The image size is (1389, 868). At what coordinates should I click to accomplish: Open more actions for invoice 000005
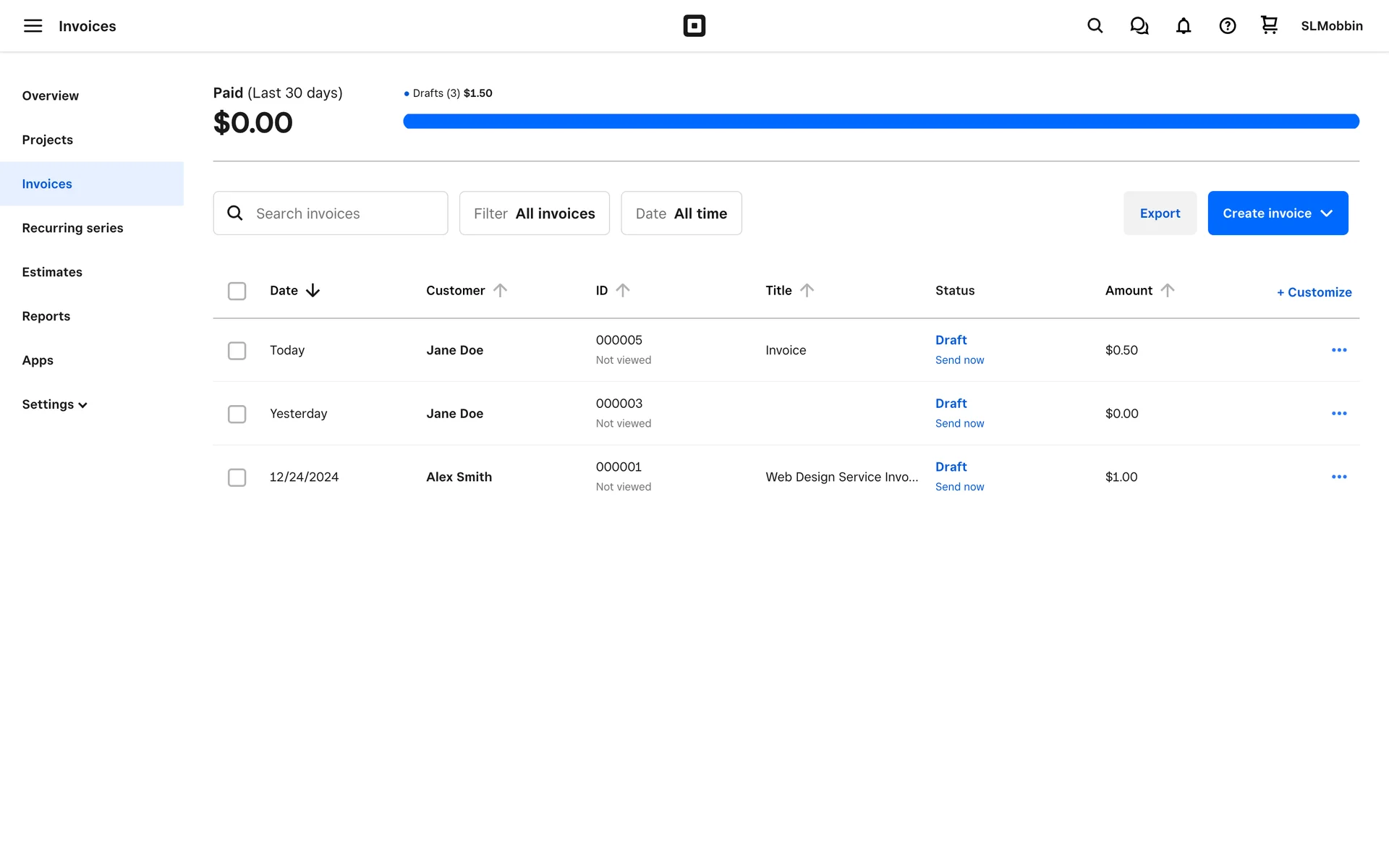point(1338,350)
